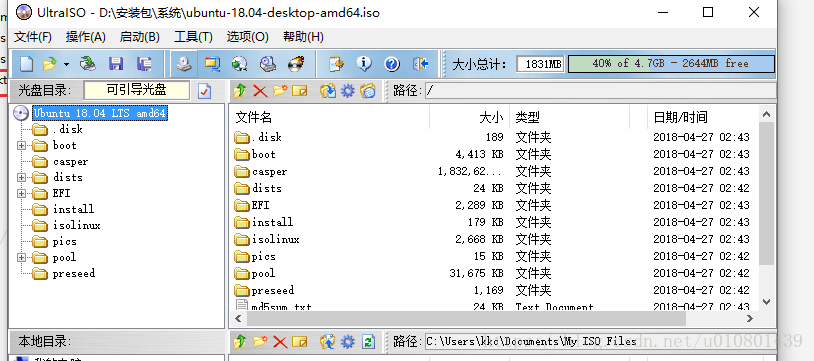Expand the EFI tree node
Image resolution: width=814 pixels, height=361 pixels.
point(21,193)
